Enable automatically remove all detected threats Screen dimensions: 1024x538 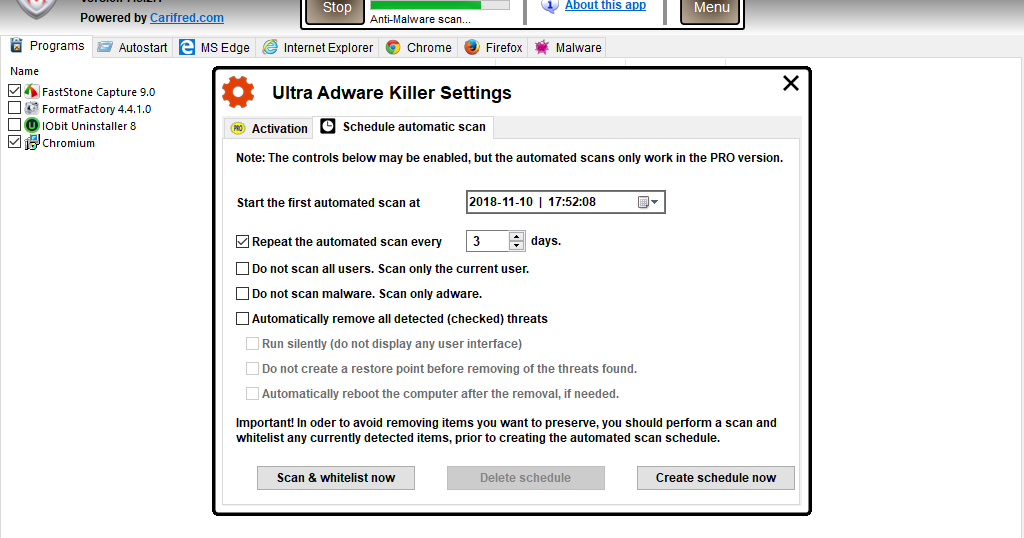pos(242,319)
